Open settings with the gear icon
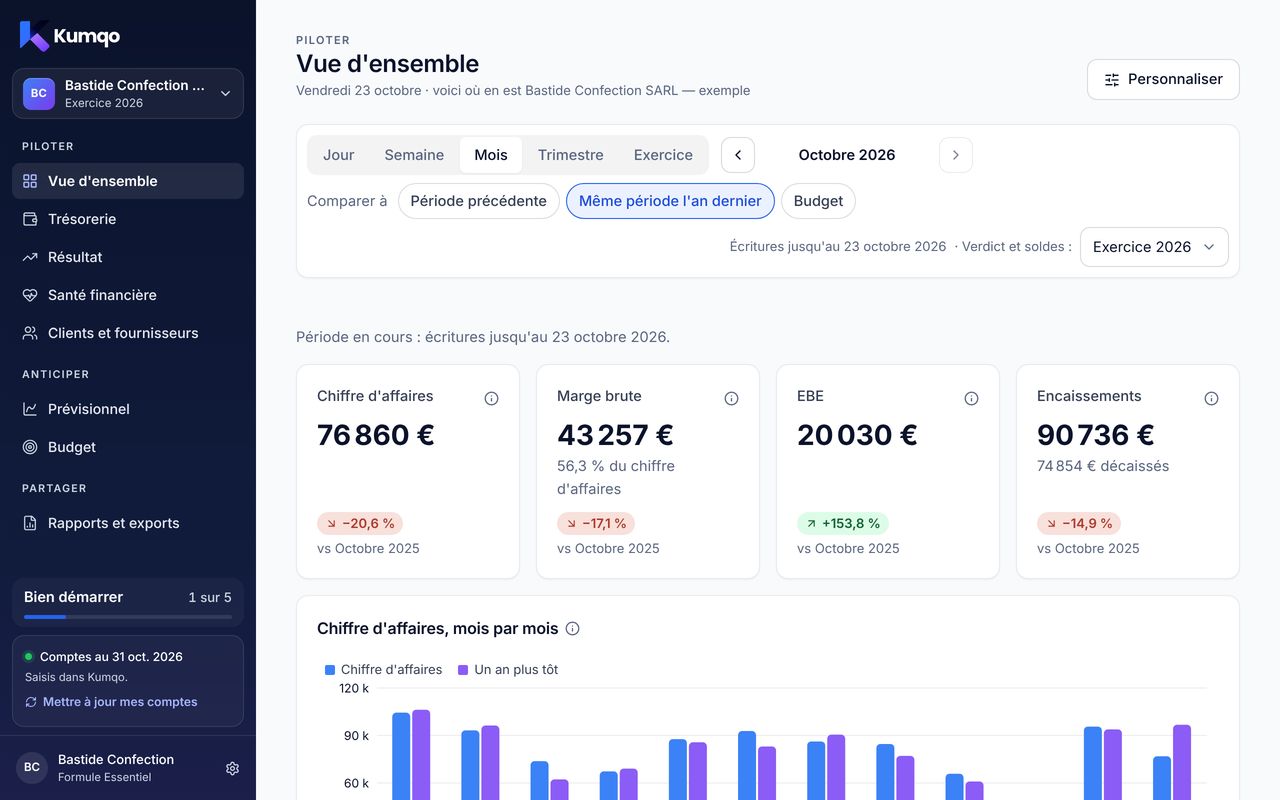This screenshot has height=800, width=1280. click(x=232, y=768)
